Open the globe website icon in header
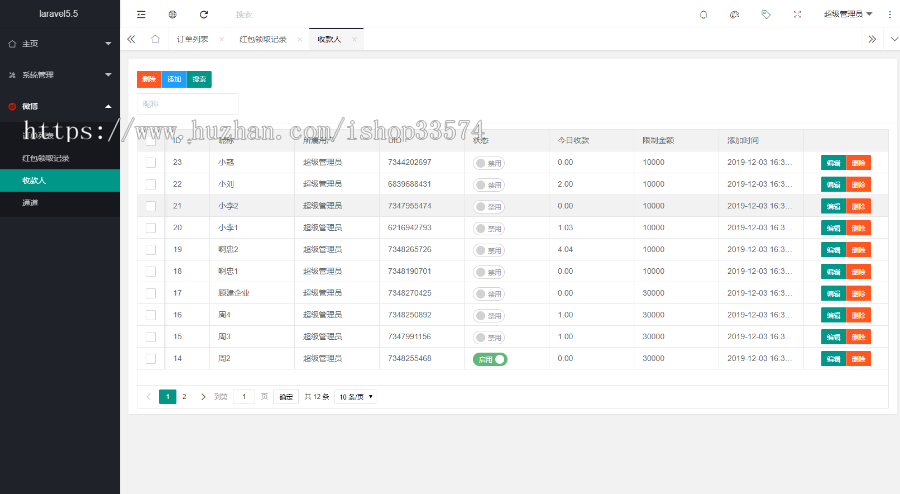Screen dimensions: 900x494 pyautogui.click(x=172, y=14)
